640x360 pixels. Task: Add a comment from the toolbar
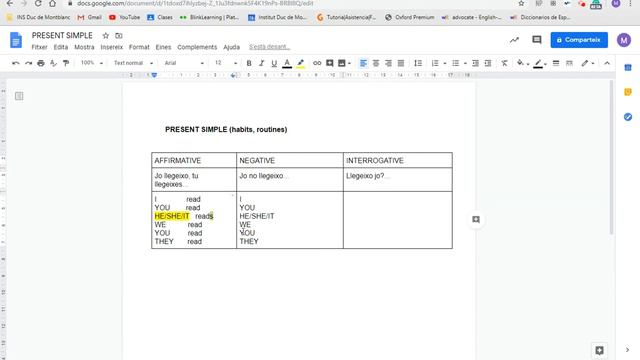329,63
